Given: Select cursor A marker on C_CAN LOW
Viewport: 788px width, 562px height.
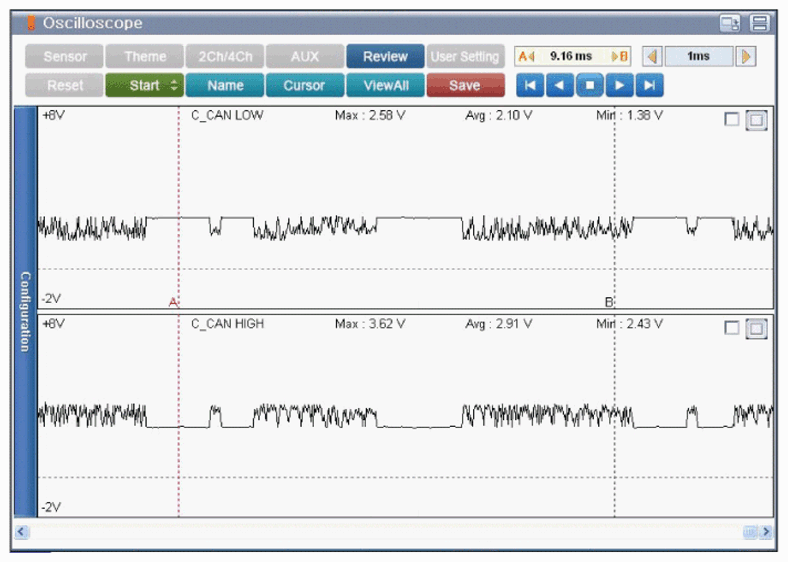Looking at the screenshot, I should pyautogui.click(x=173, y=302).
